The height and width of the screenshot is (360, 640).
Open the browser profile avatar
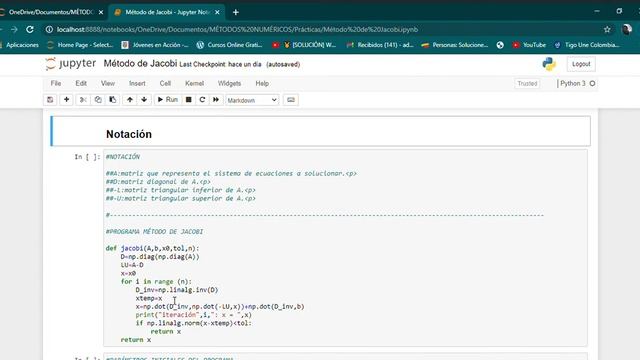point(627,29)
